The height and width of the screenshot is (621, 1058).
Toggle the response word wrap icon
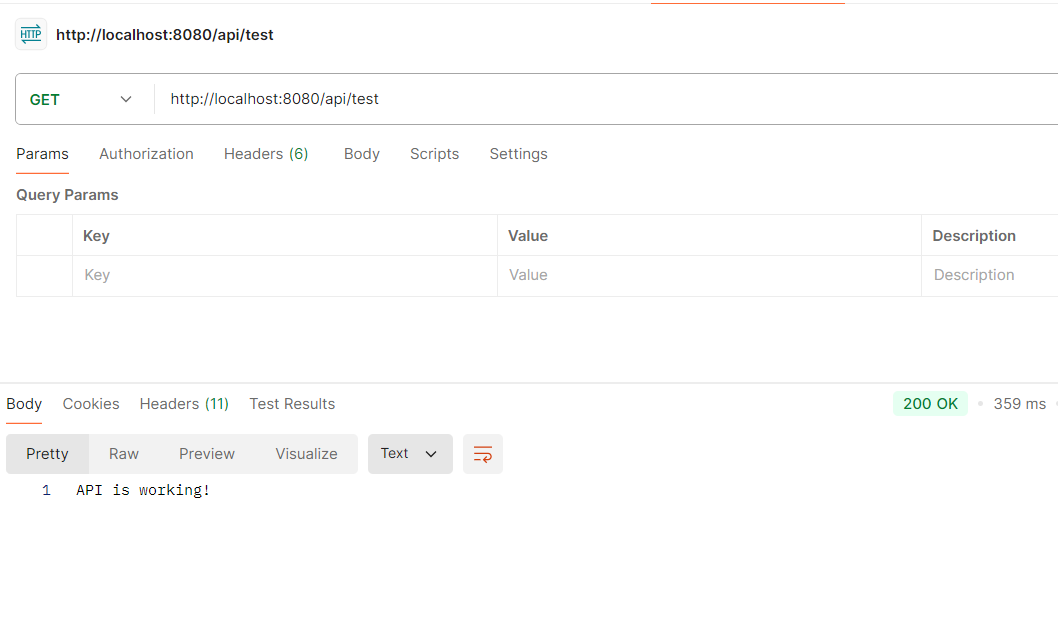click(483, 454)
